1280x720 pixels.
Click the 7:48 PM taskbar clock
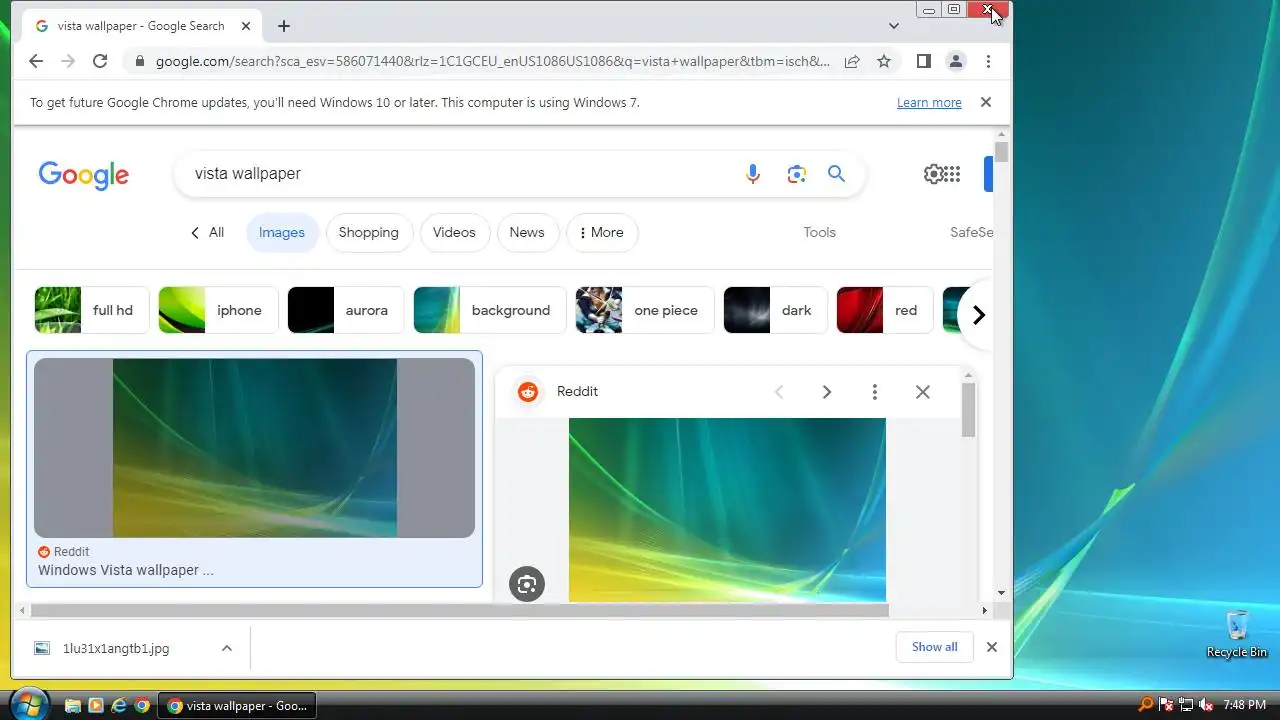click(x=1244, y=705)
